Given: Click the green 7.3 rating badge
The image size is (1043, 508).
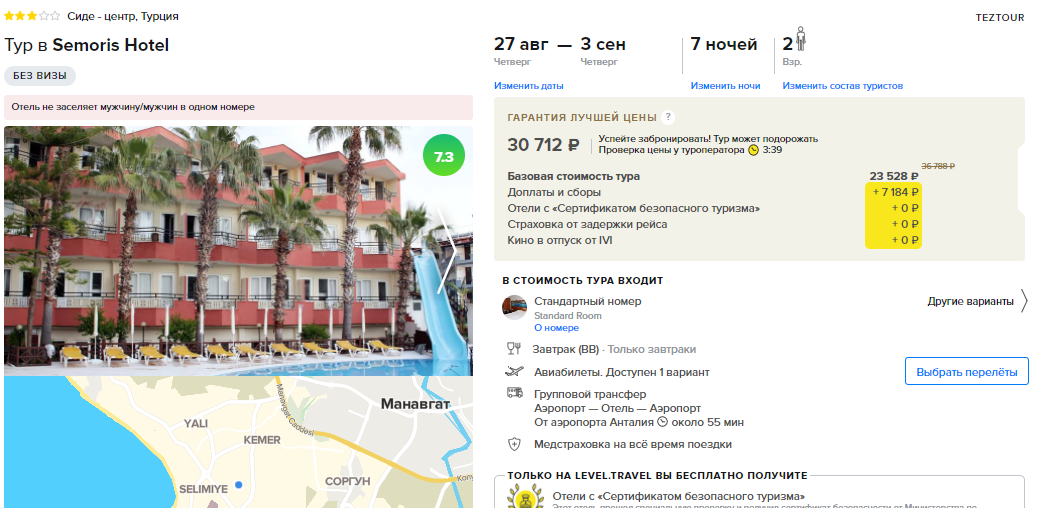Looking at the screenshot, I should [444, 158].
